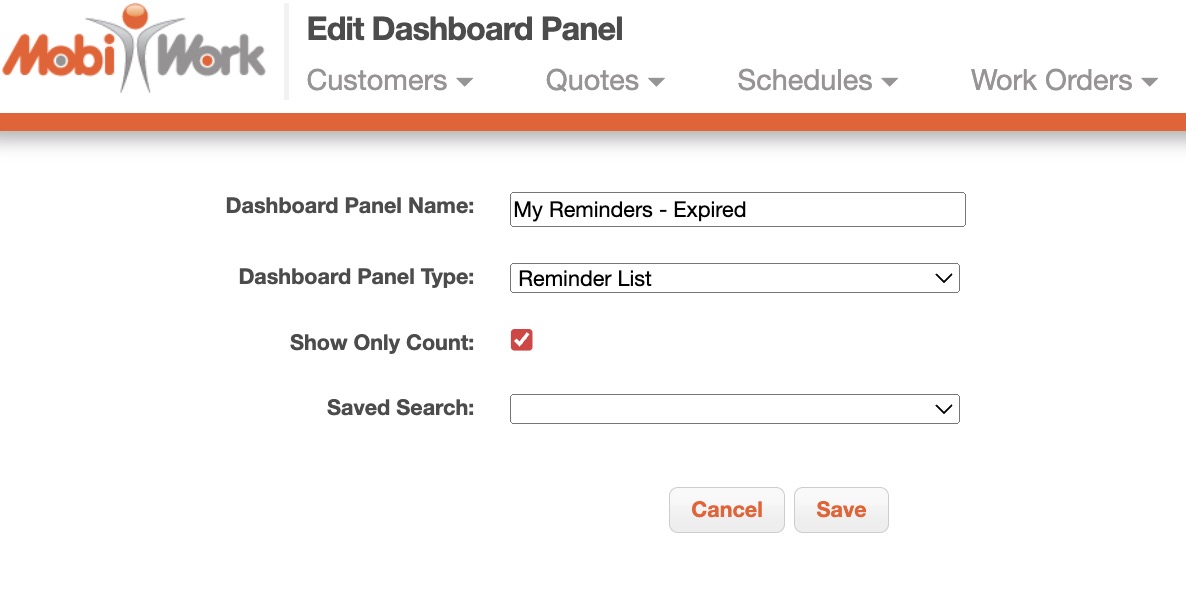The height and width of the screenshot is (600, 1186).
Task: Click the MobiWork logo
Action: [x=135, y=50]
